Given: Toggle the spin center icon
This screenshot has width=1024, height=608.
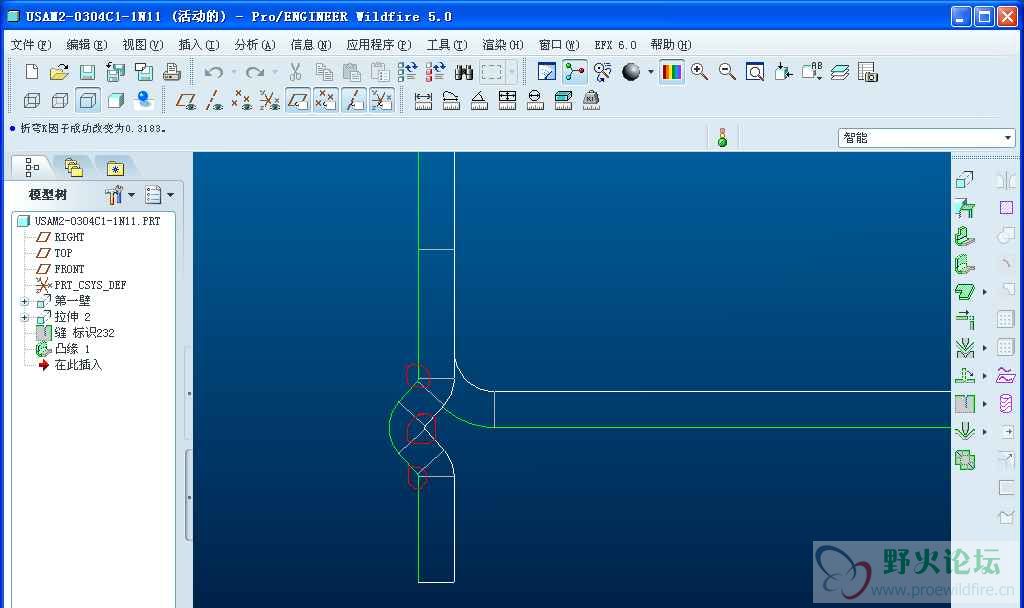Looking at the screenshot, I should tap(575, 71).
